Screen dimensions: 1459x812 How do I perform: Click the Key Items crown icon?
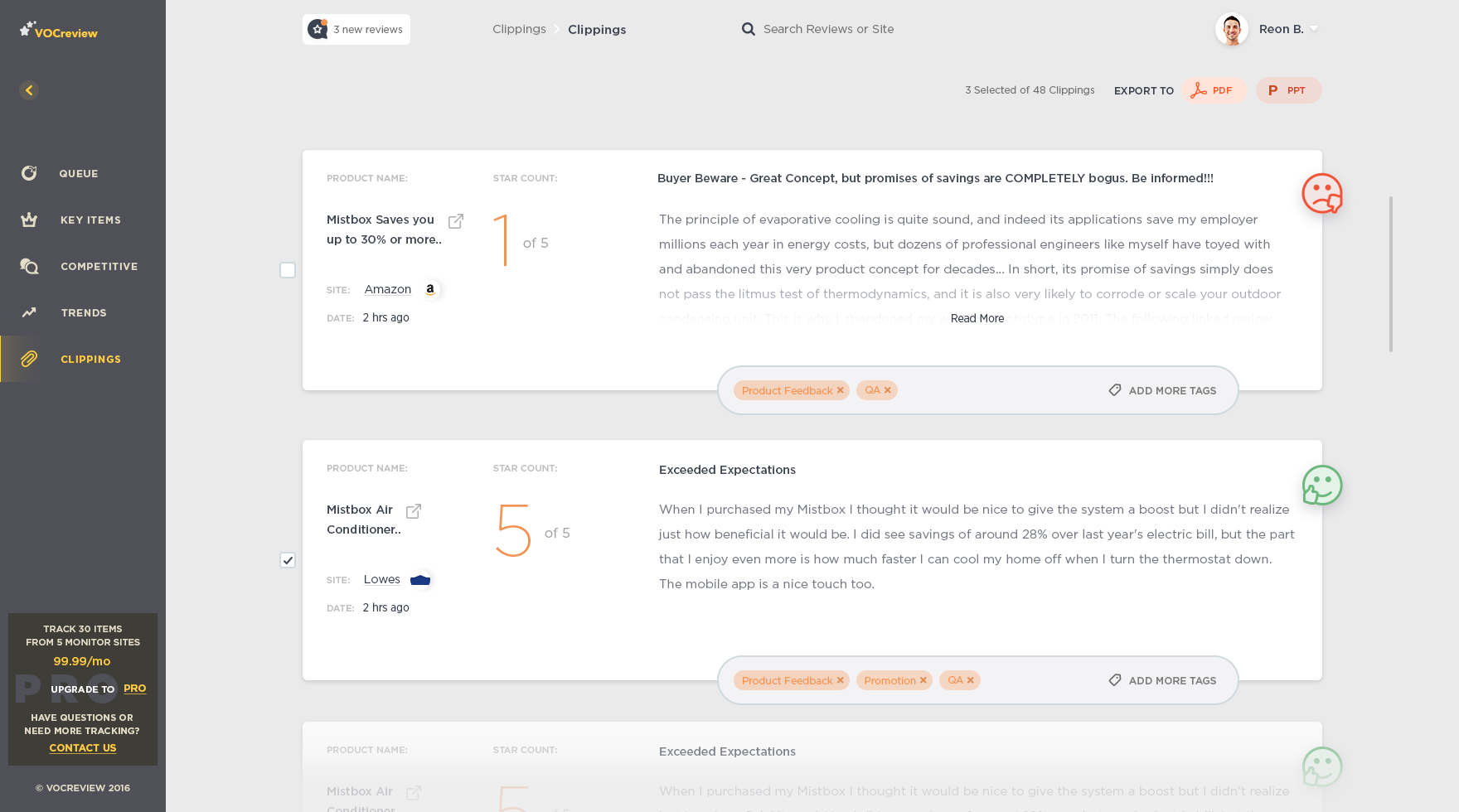pyautogui.click(x=29, y=220)
